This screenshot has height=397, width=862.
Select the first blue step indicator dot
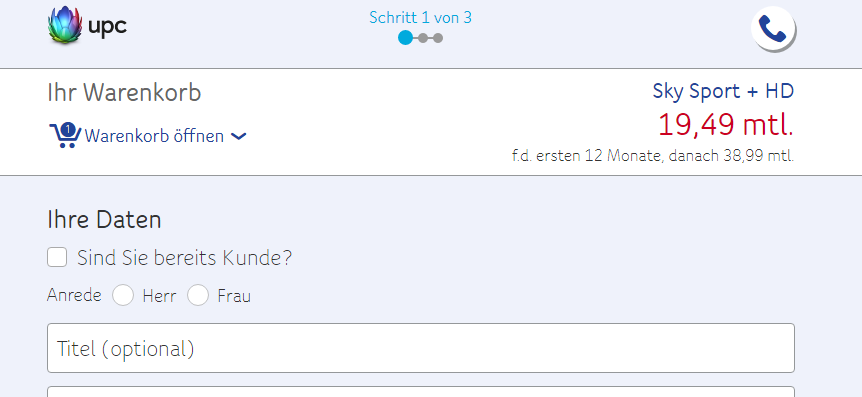405,38
